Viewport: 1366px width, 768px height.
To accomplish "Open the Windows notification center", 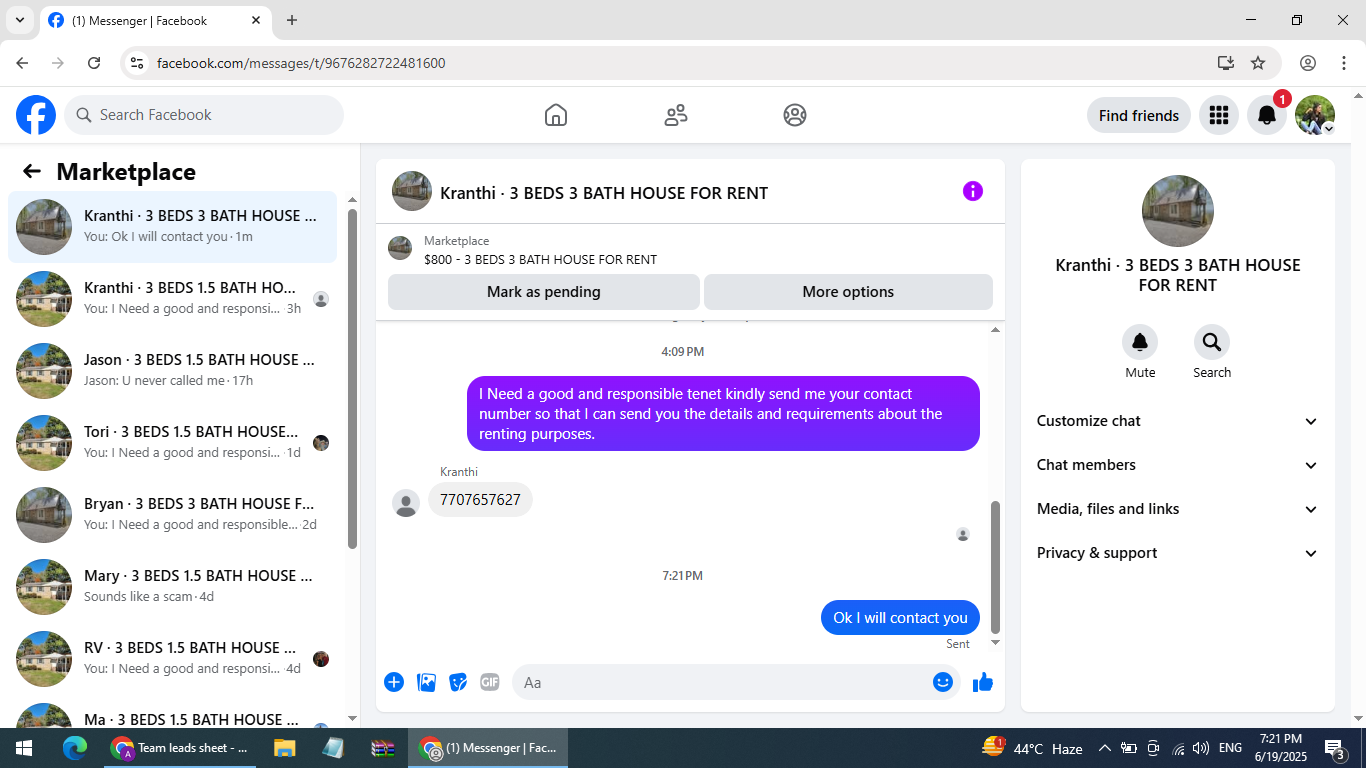I will pos(1335,748).
